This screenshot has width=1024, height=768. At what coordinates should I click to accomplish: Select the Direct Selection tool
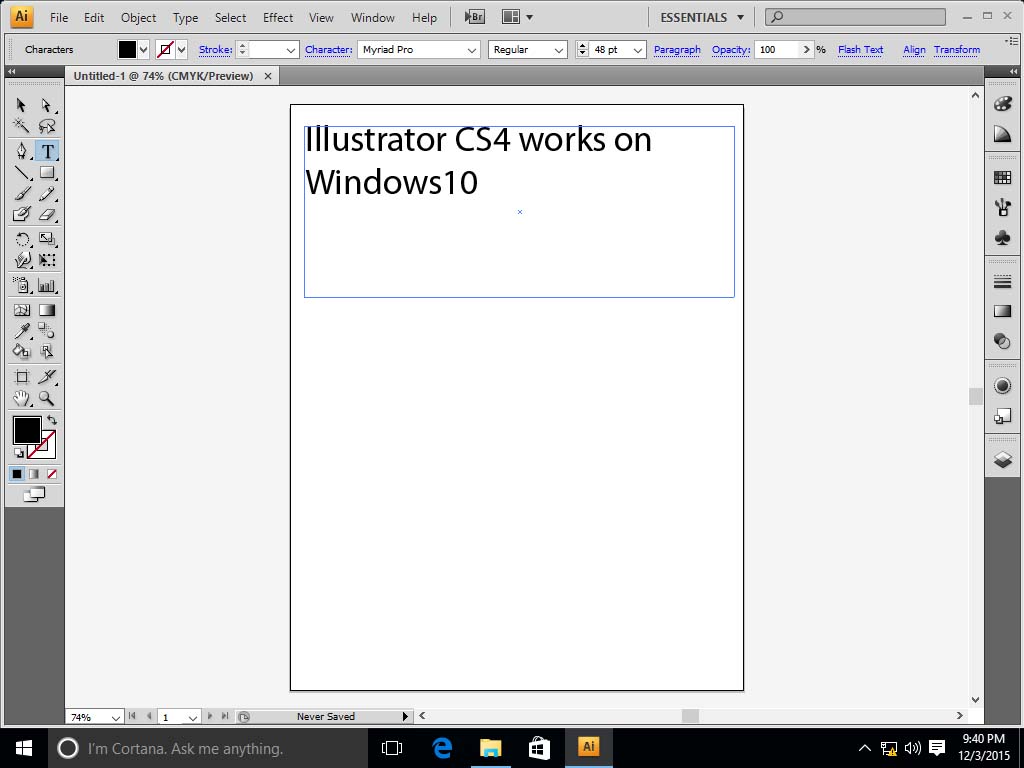point(46,105)
